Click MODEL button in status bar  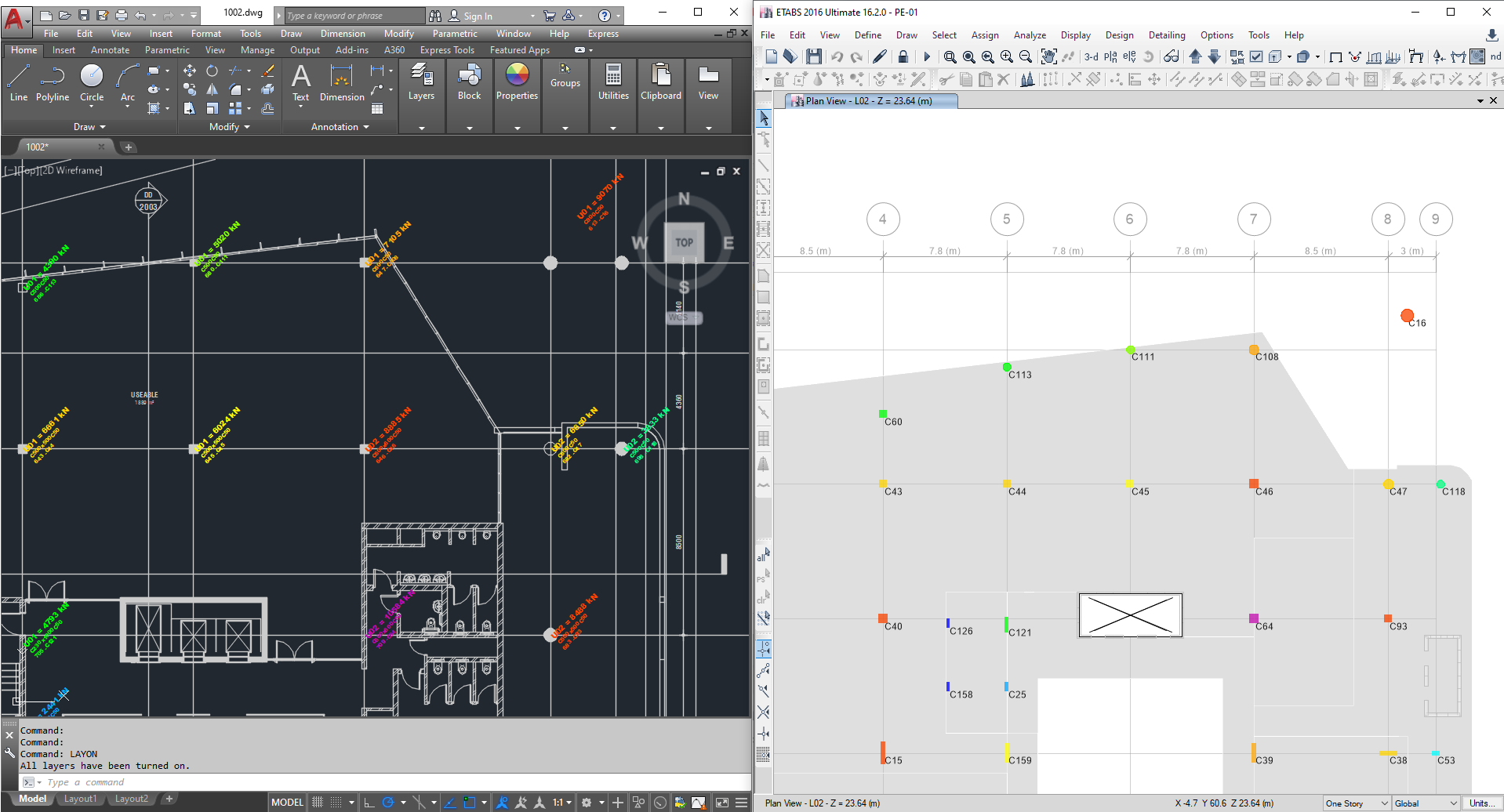pyautogui.click(x=287, y=802)
